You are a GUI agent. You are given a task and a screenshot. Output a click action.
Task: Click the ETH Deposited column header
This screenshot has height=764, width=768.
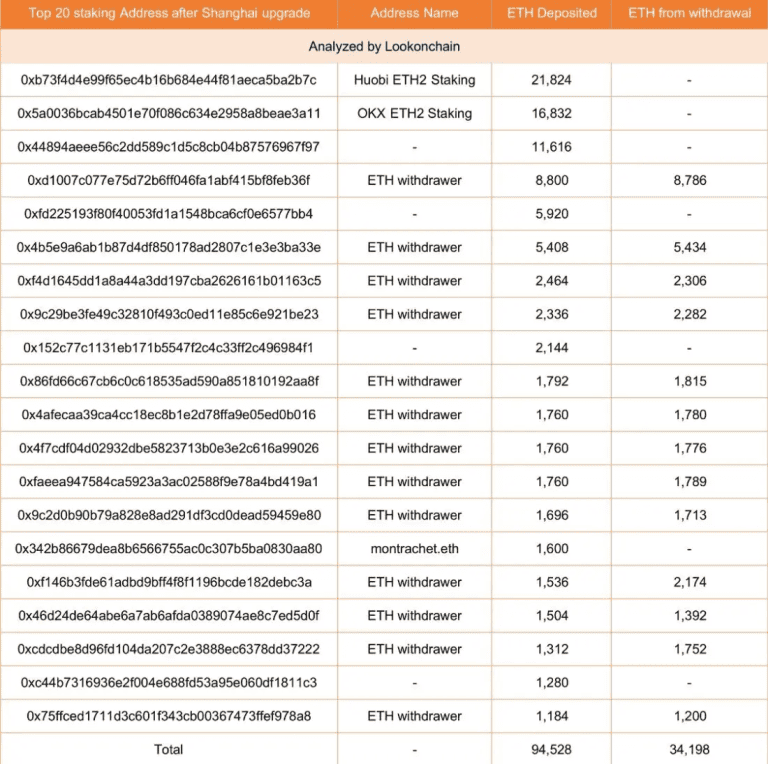click(552, 13)
